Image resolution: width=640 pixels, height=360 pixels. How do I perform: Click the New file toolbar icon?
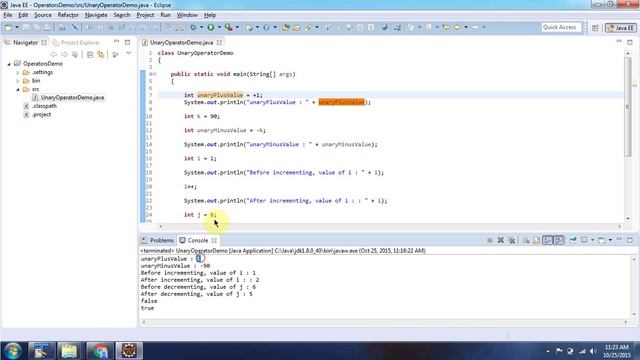(x=8, y=27)
